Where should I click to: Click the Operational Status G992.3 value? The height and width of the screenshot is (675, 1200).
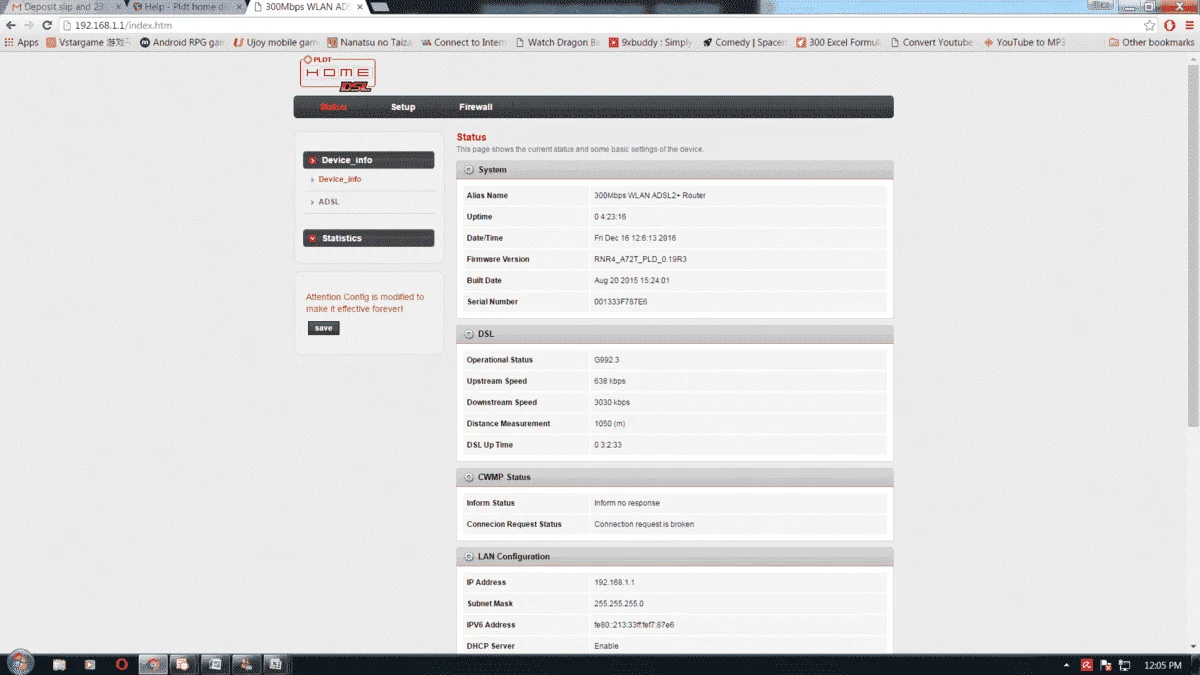pyautogui.click(x=606, y=360)
